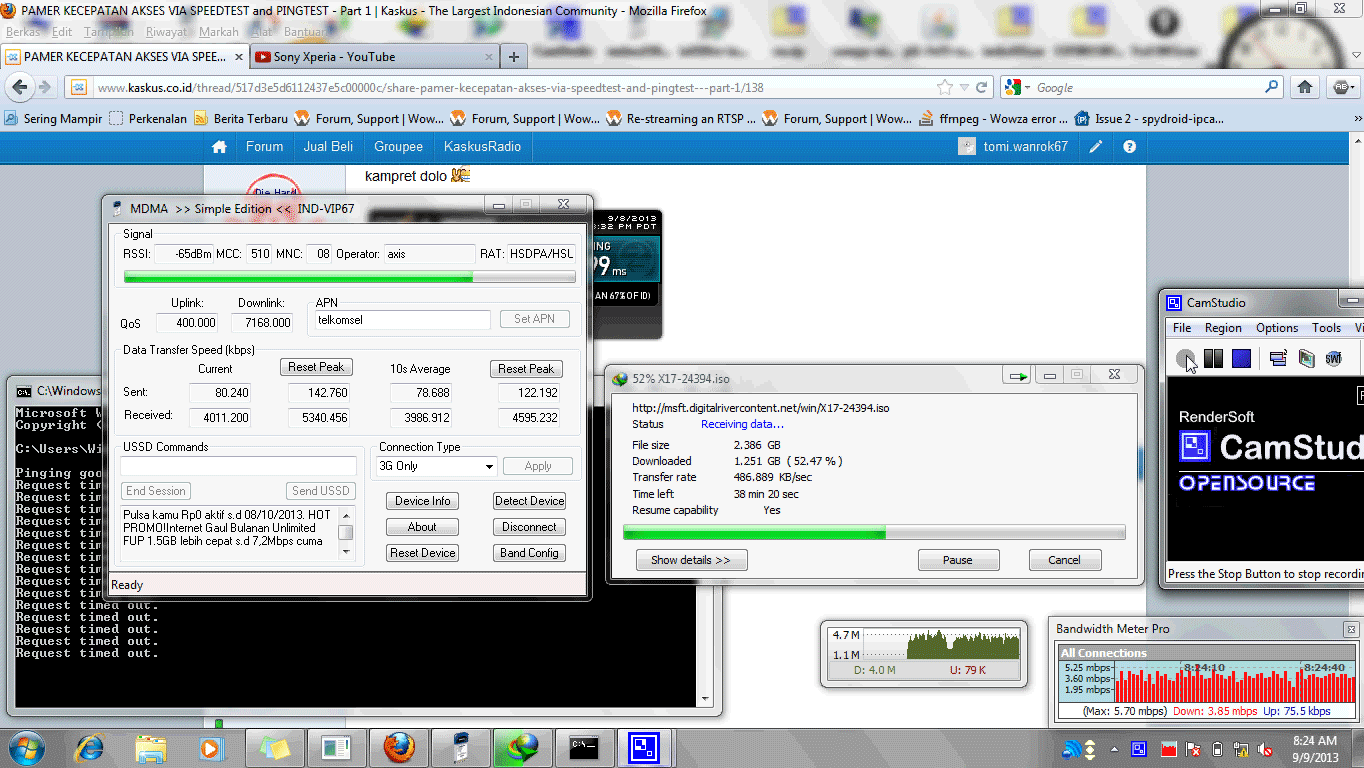Bookmark page with the star icon
This screenshot has height=768, width=1364.
(945, 87)
